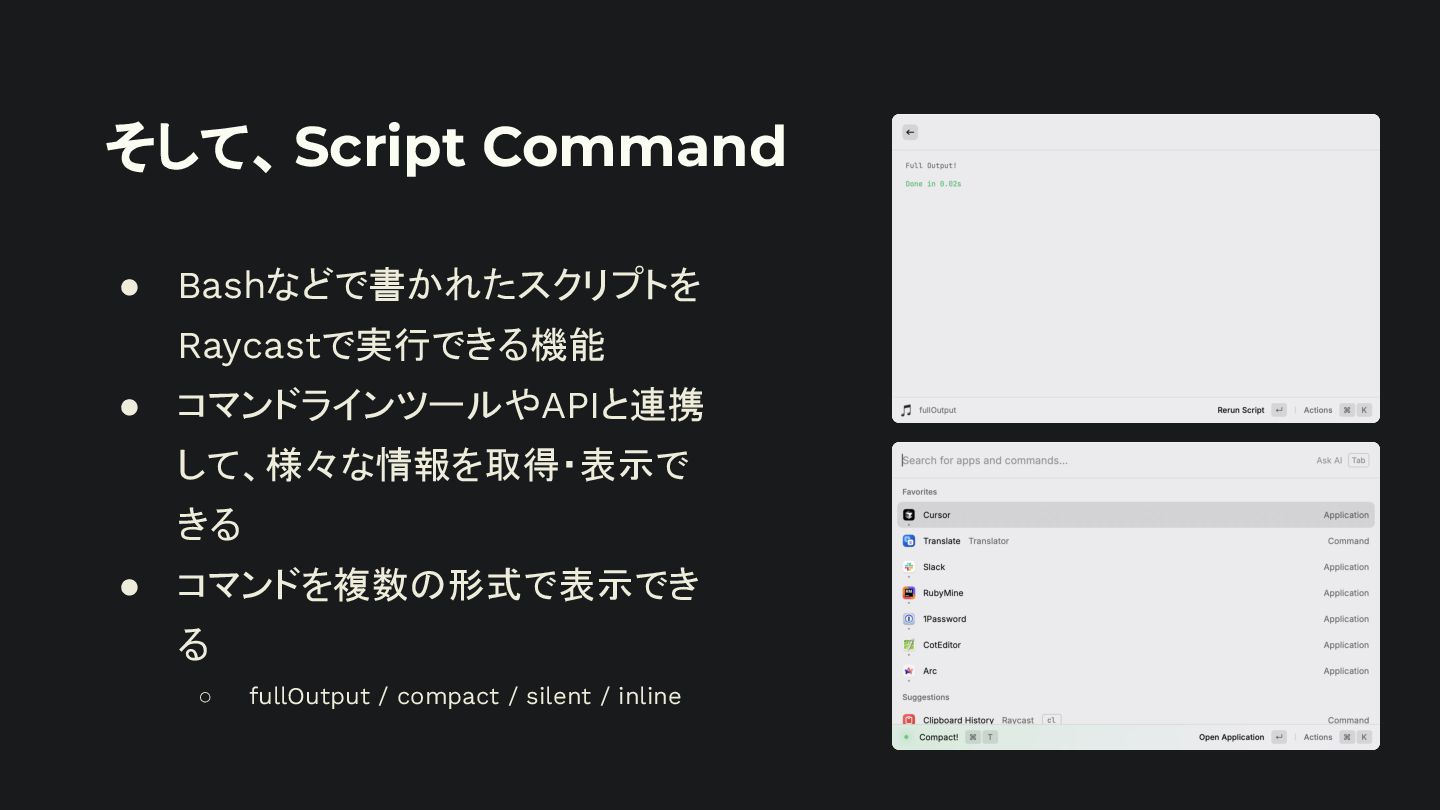This screenshot has height=810, width=1440.
Task: Click the Open Application button
Action: pos(1232,737)
